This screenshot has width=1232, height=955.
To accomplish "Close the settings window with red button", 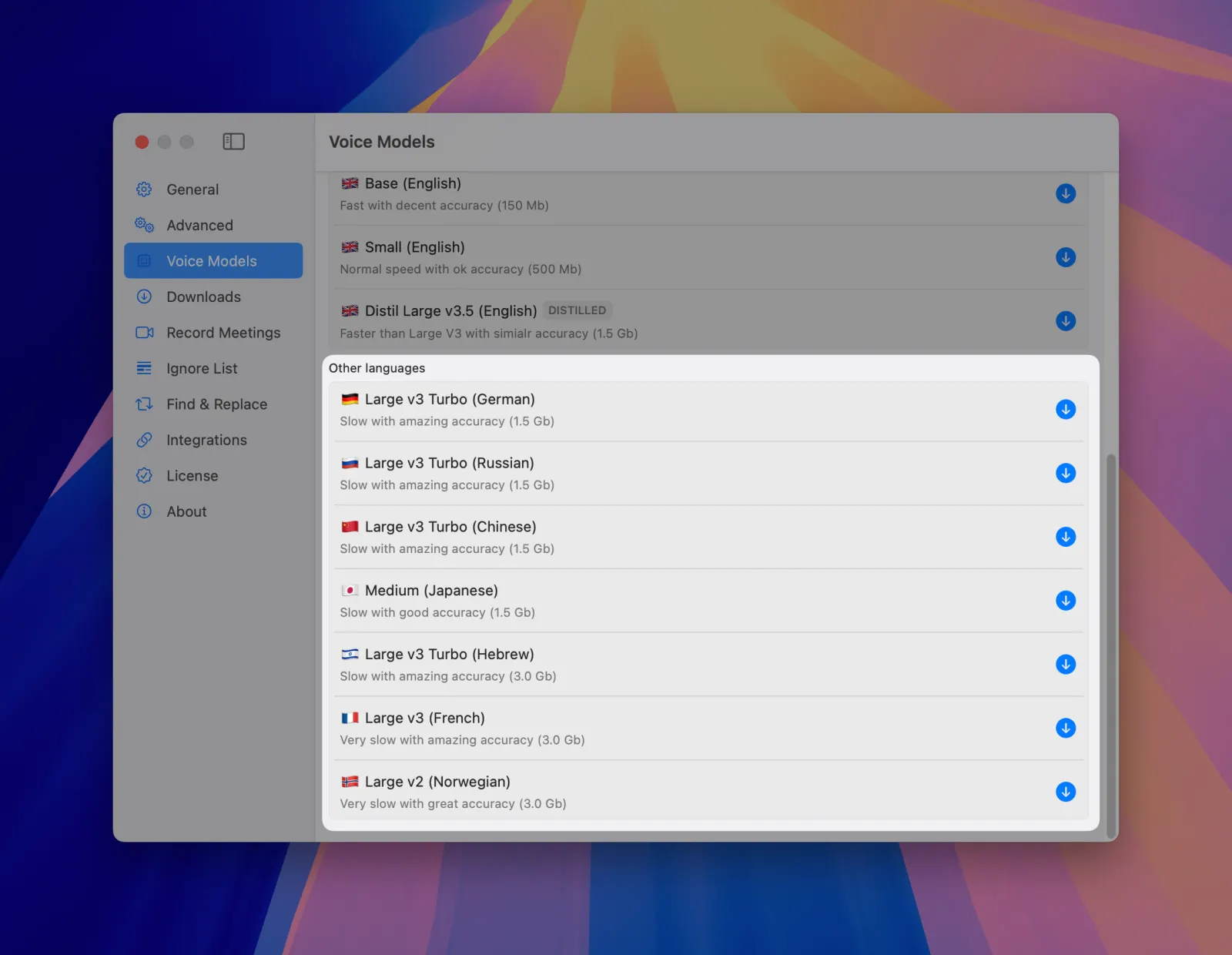I will 142,142.
